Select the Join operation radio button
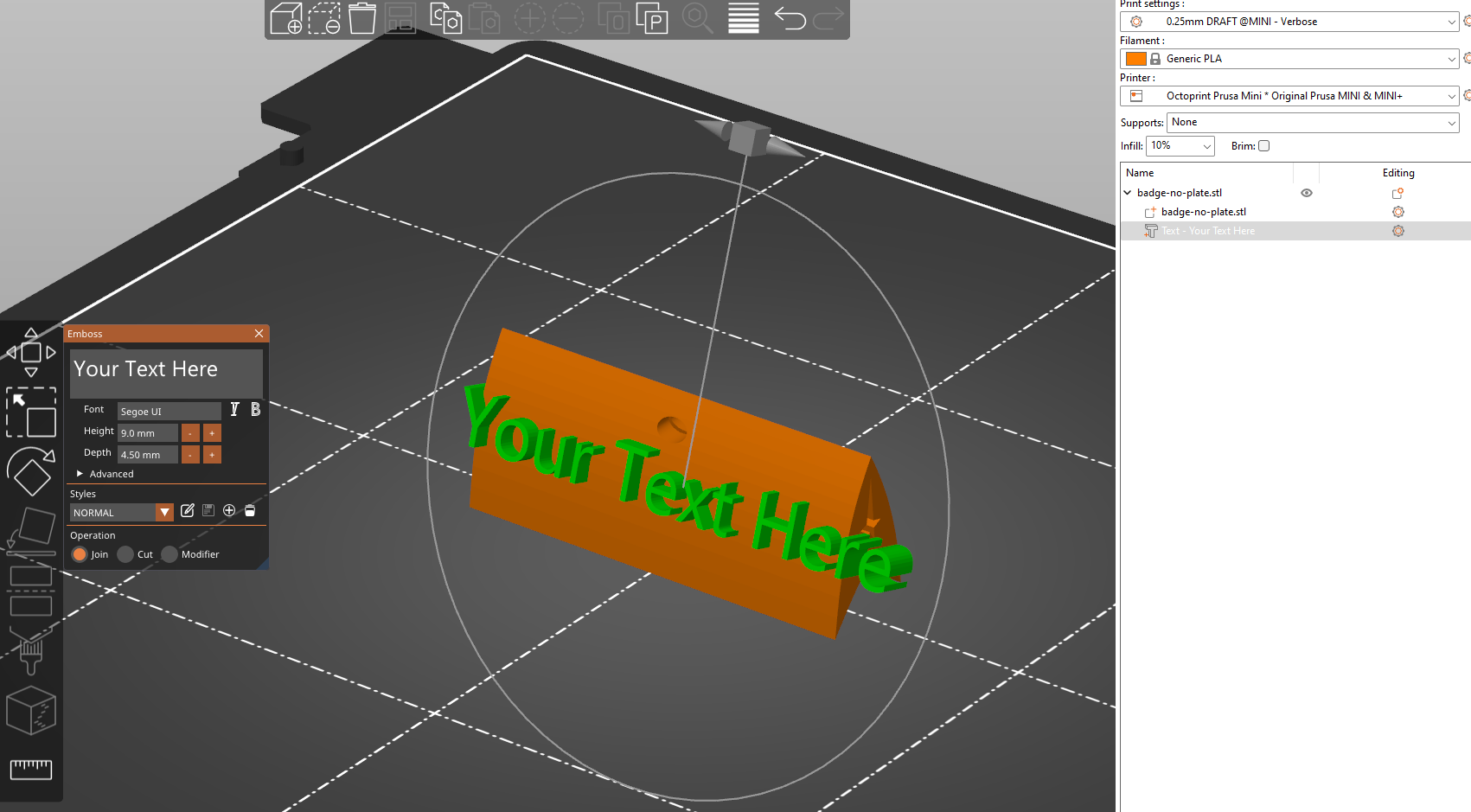1471x812 pixels. [x=80, y=554]
